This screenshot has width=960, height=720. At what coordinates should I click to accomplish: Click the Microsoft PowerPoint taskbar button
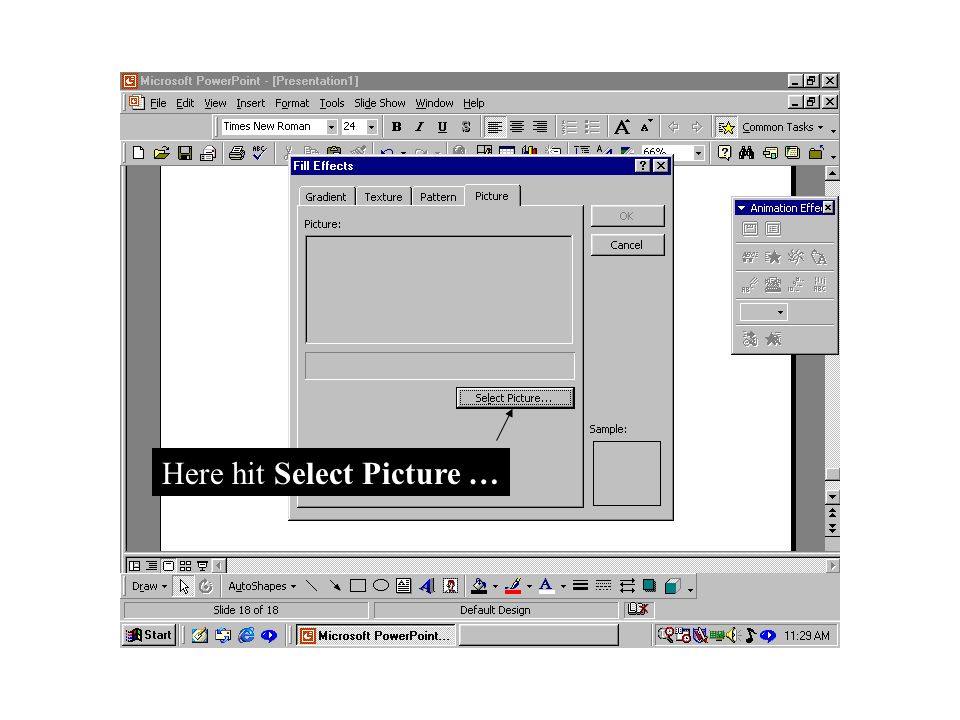point(377,636)
